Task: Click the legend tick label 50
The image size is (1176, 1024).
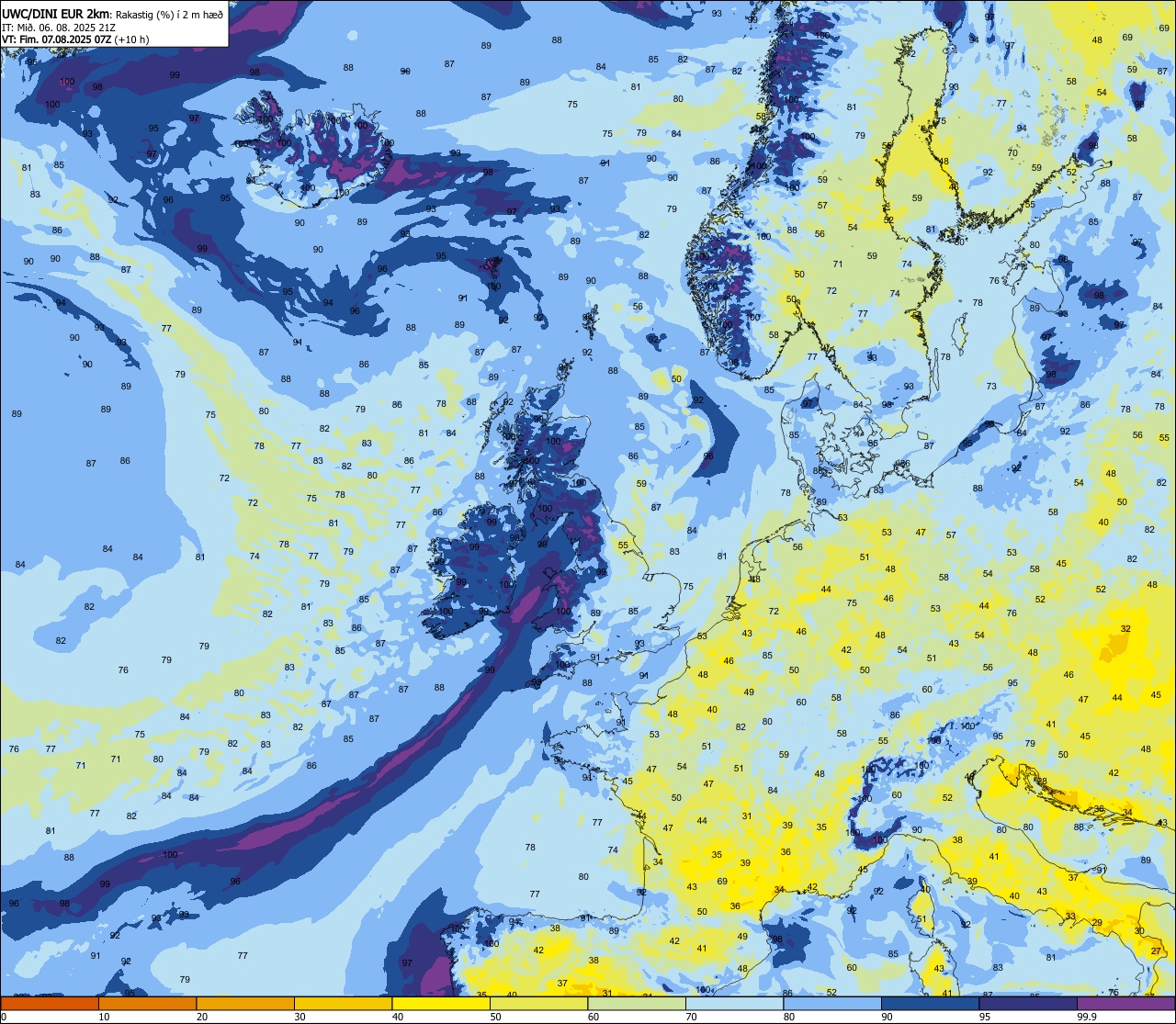Action: (x=495, y=1017)
